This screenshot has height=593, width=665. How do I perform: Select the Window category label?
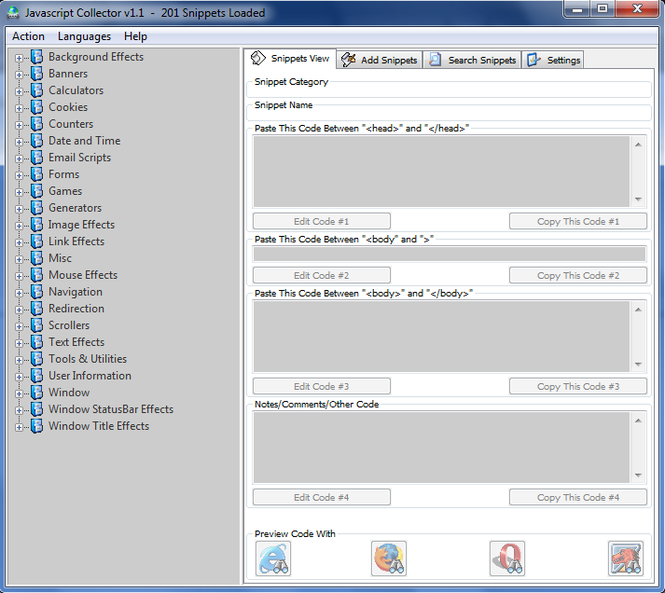pos(69,392)
